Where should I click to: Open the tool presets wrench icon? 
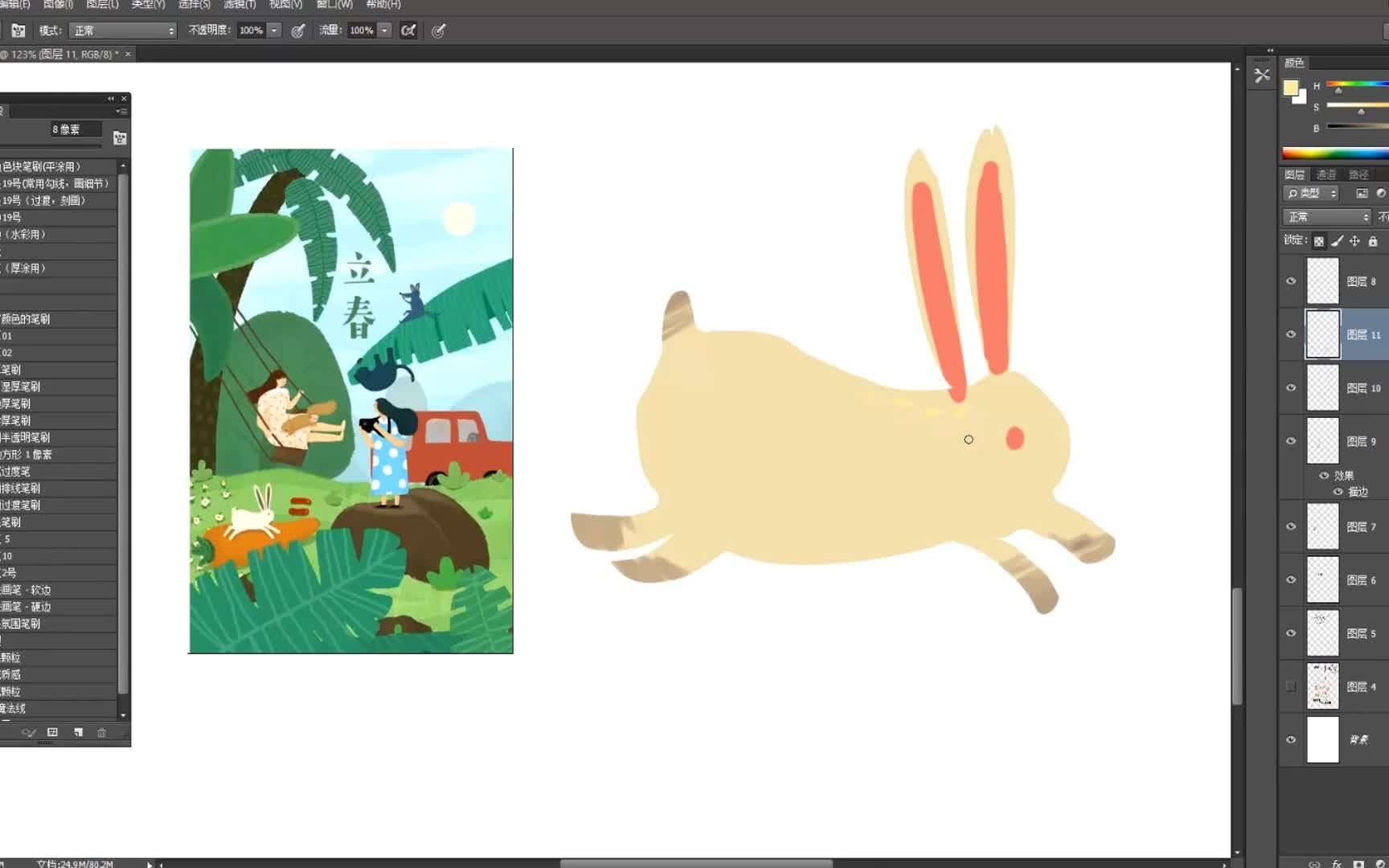1262,76
